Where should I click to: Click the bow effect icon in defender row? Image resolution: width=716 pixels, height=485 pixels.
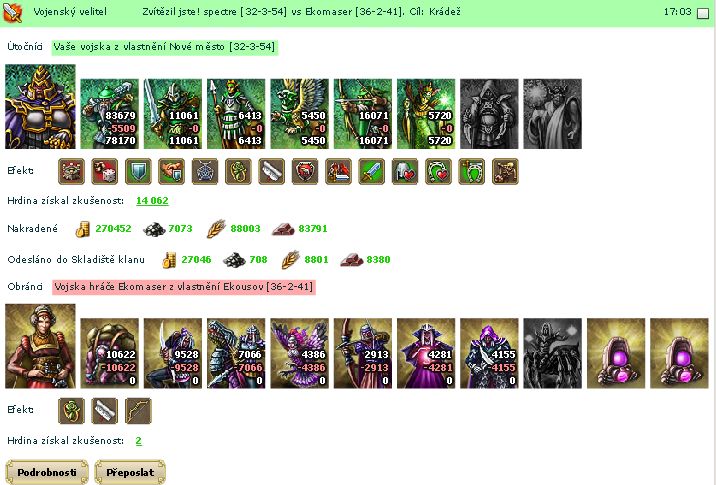(x=138, y=411)
